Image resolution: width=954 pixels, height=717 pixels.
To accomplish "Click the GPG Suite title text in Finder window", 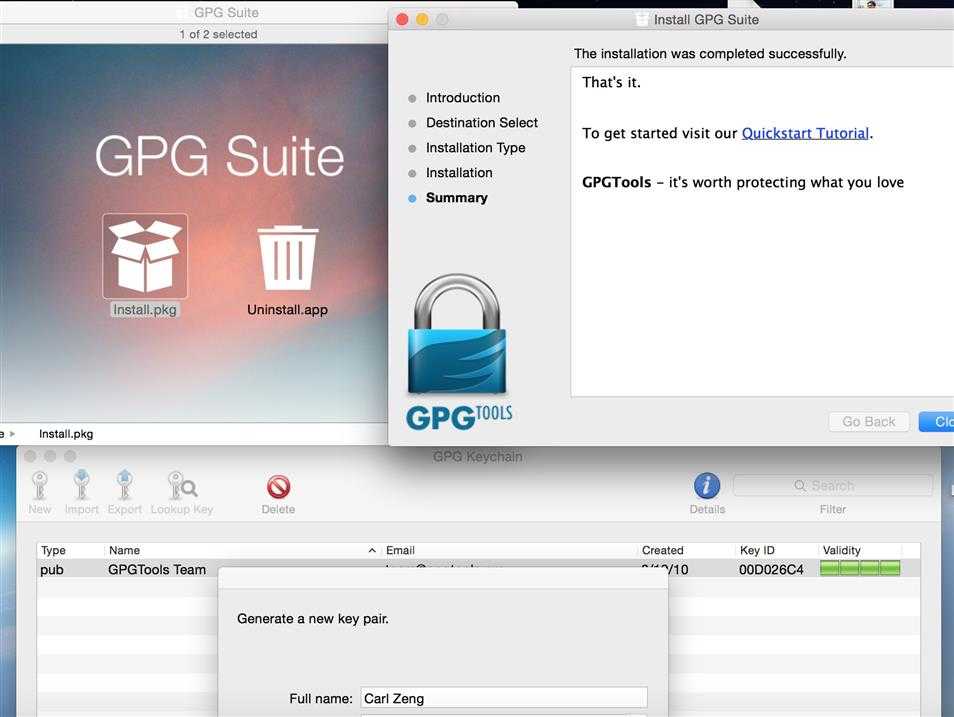I will [226, 12].
